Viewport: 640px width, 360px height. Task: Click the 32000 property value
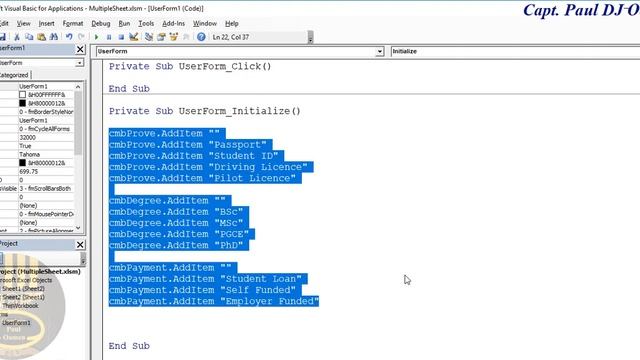coord(46,138)
